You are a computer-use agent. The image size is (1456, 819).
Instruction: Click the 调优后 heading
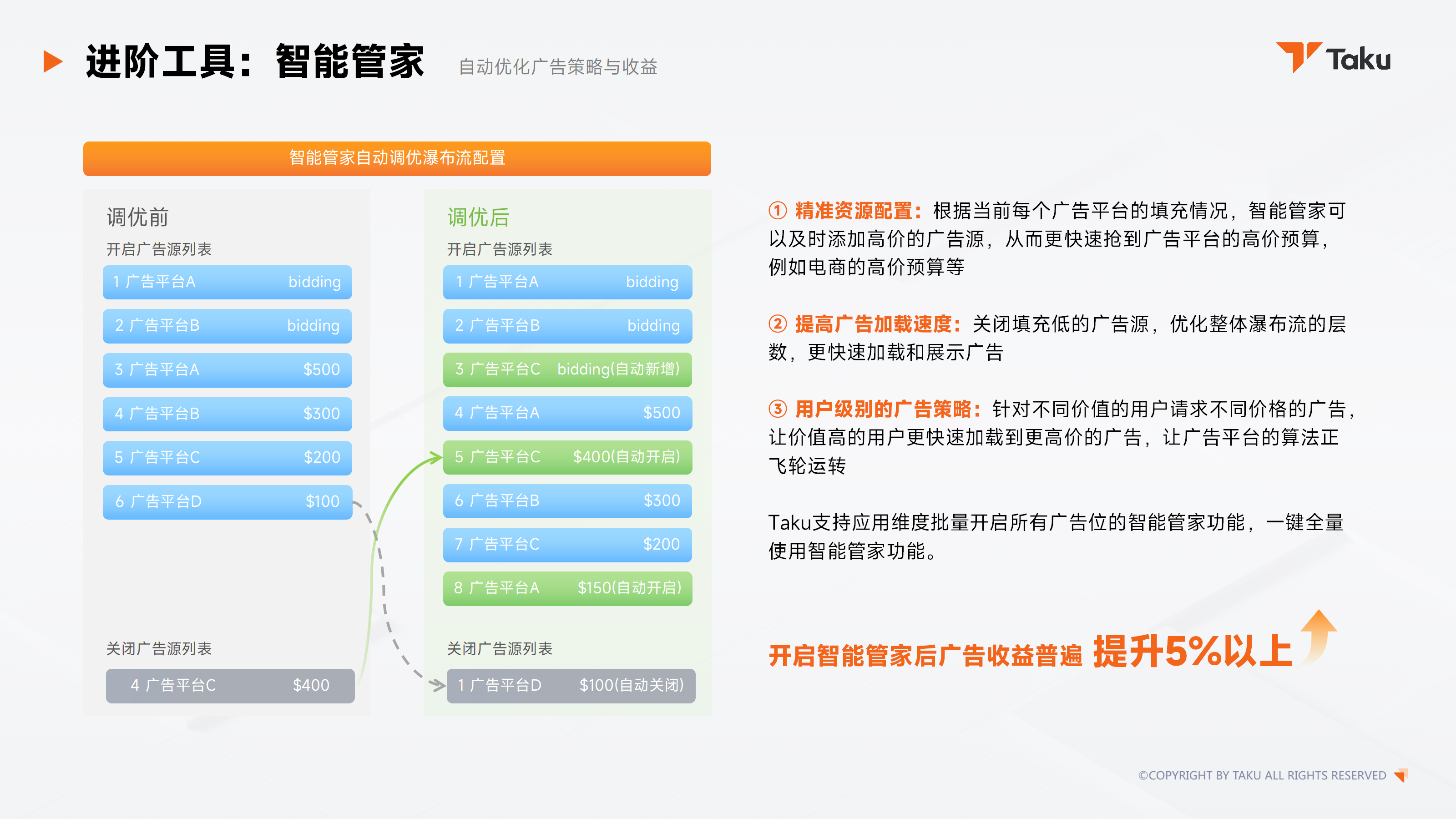(x=478, y=217)
